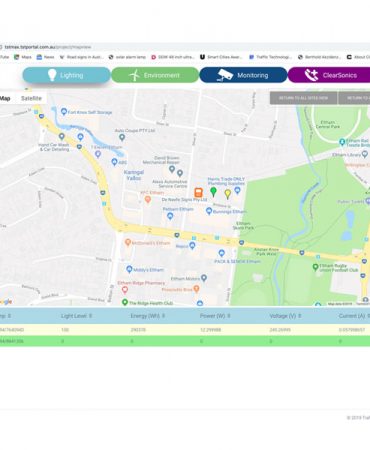This screenshot has width=370, height=450.
Task: Sort table by Energy (Wh) column
Action: coord(148,316)
